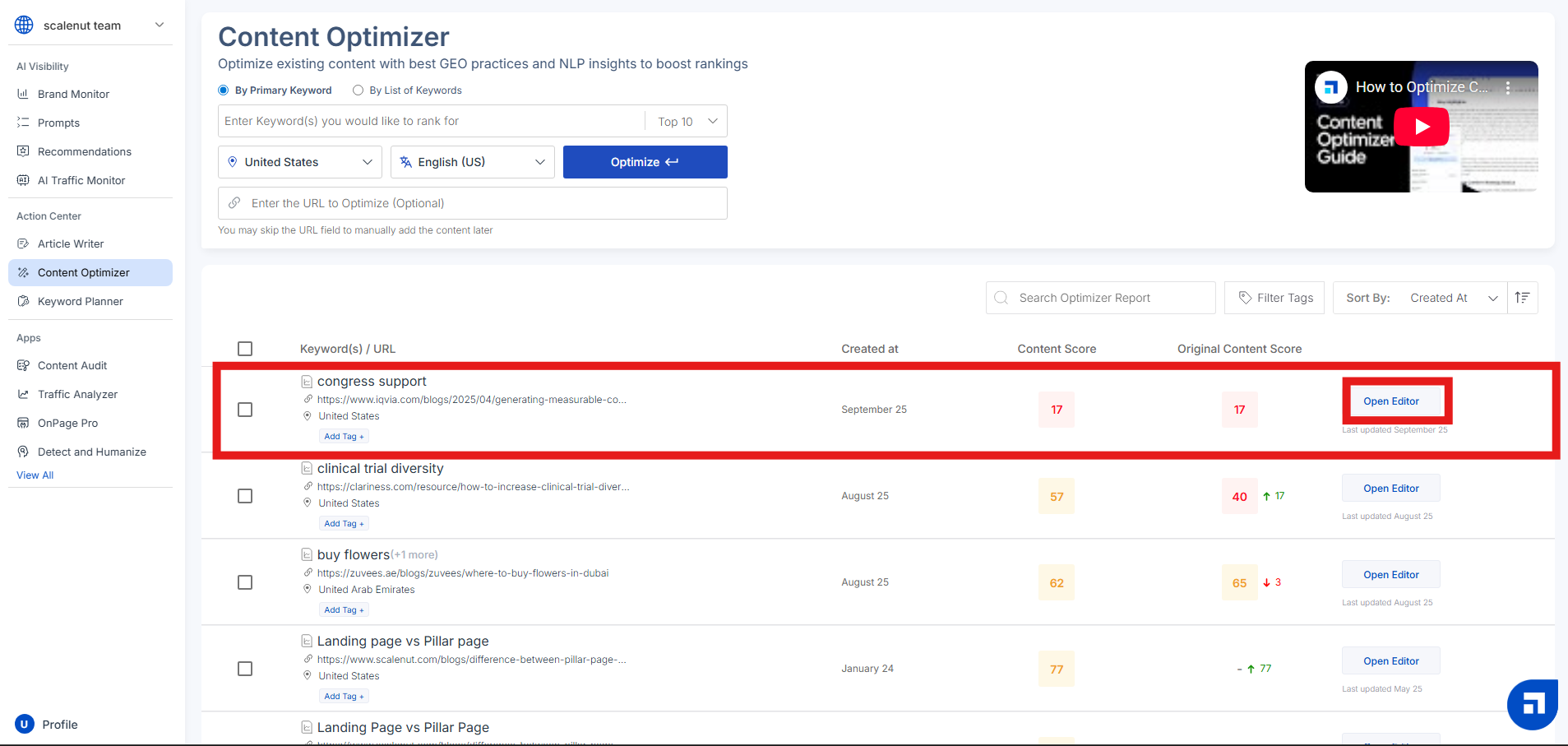Open Editor for clinical trial diversity
The width and height of the screenshot is (1568, 746).
coord(1390,488)
